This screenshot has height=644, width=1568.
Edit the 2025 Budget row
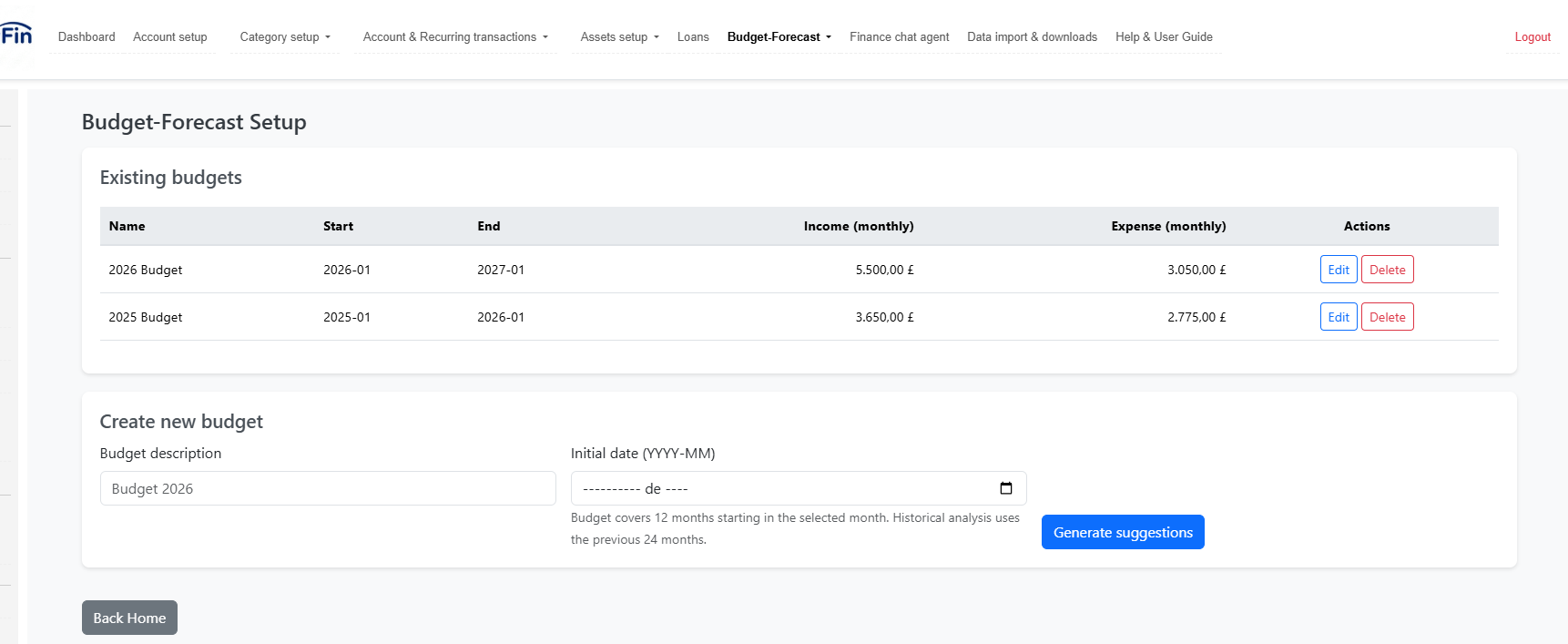(x=1339, y=317)
